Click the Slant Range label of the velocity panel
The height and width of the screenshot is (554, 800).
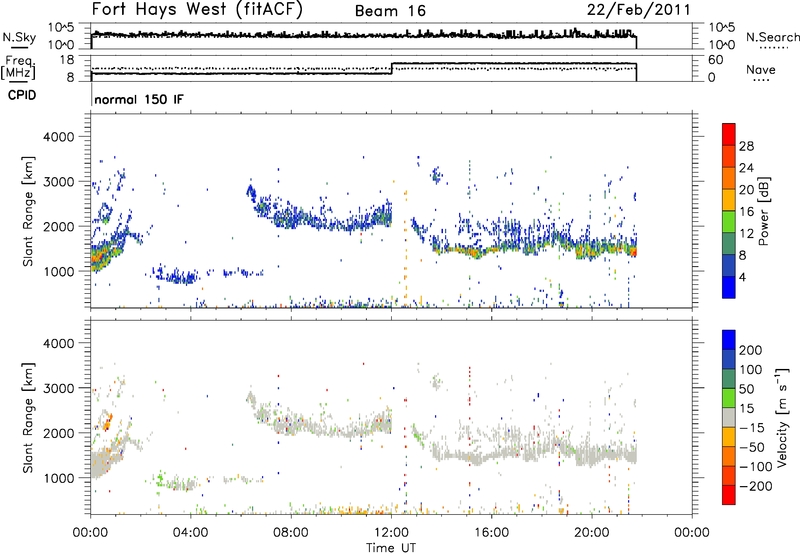point(28,418)
